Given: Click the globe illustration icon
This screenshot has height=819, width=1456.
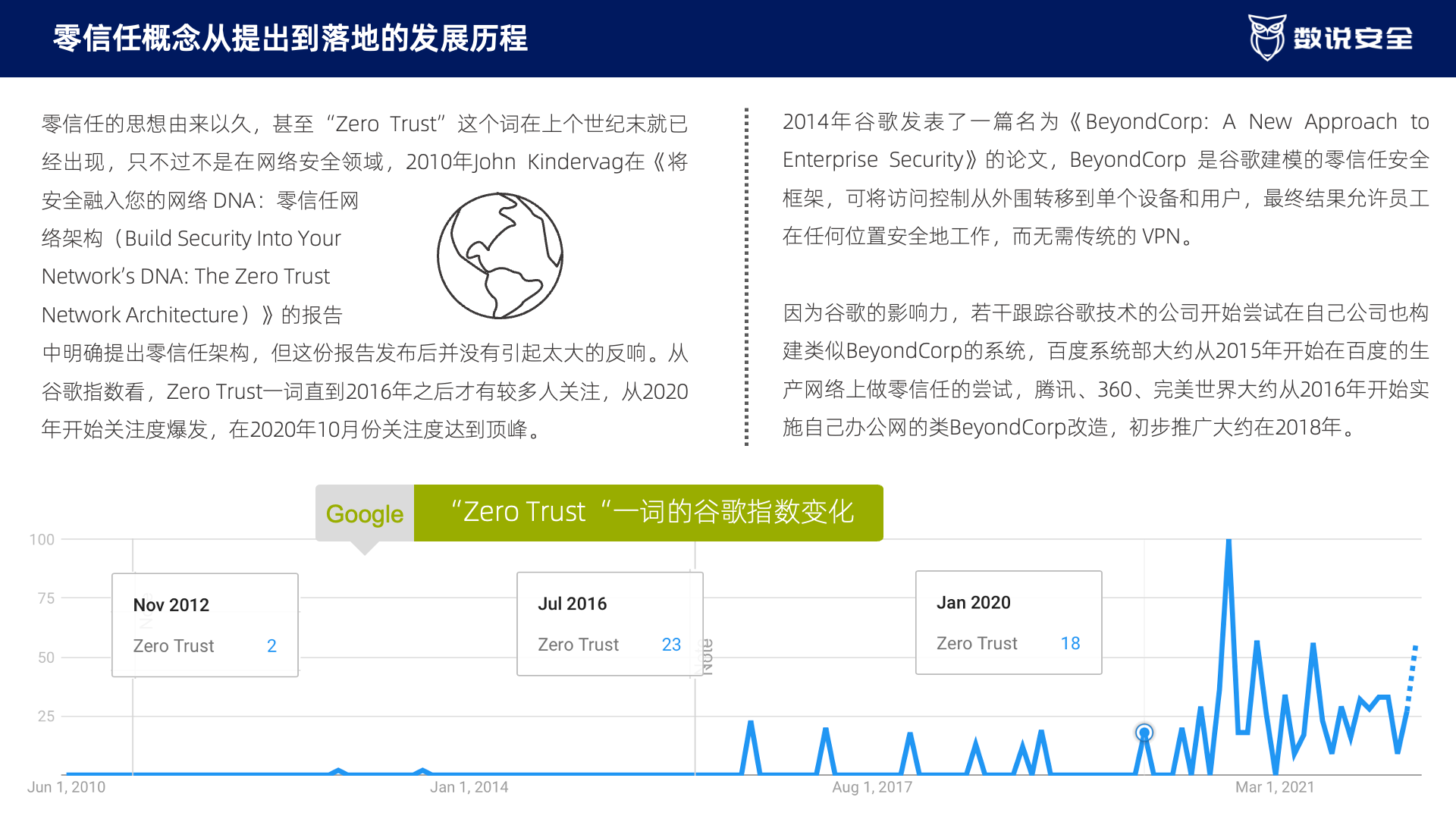Looking at the screenshot, I should point(500,256).
